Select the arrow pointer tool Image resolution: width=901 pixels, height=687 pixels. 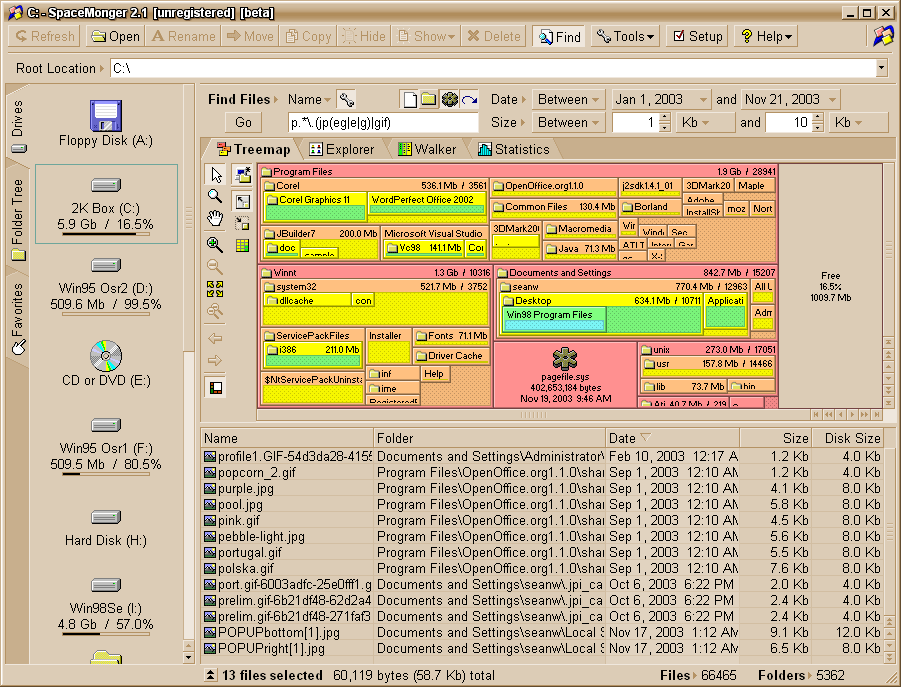(x=216, y=174)
